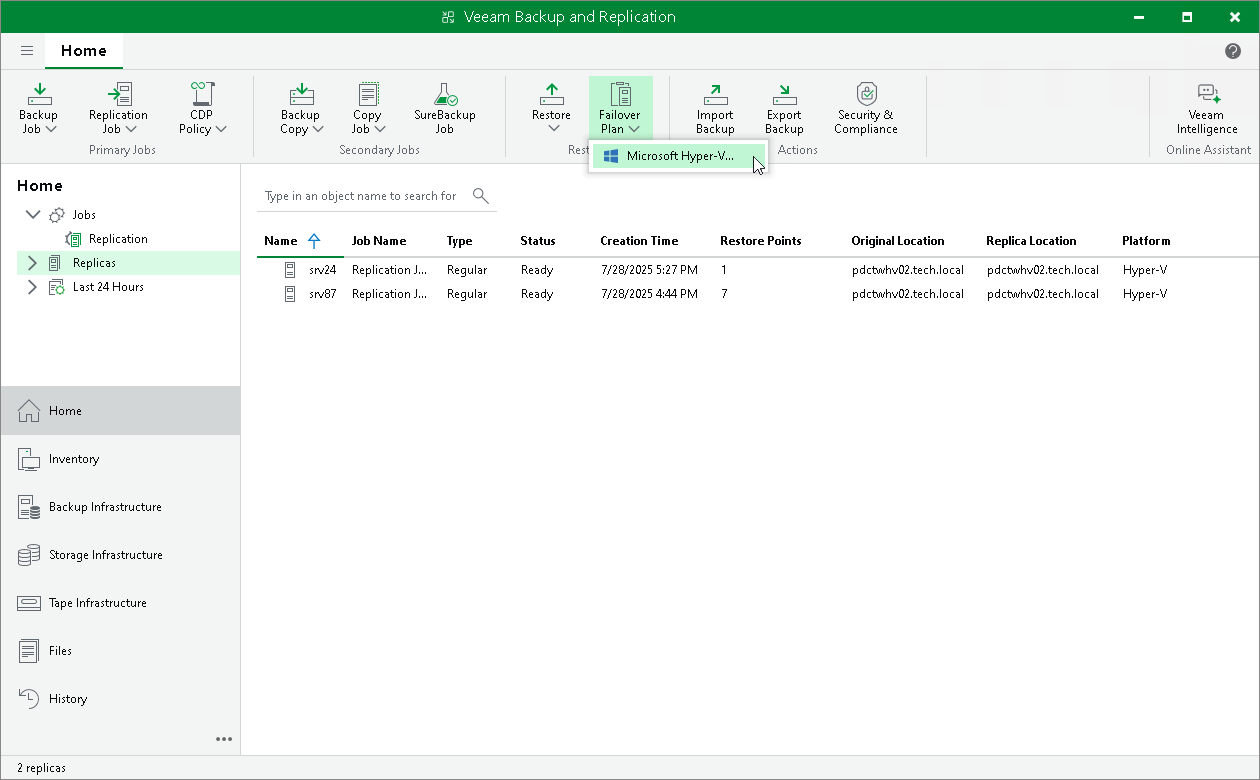The height and width of the screenshot is (780, 1260).
Task: Sort by the Creation Time column header
Action: [639, 241]
